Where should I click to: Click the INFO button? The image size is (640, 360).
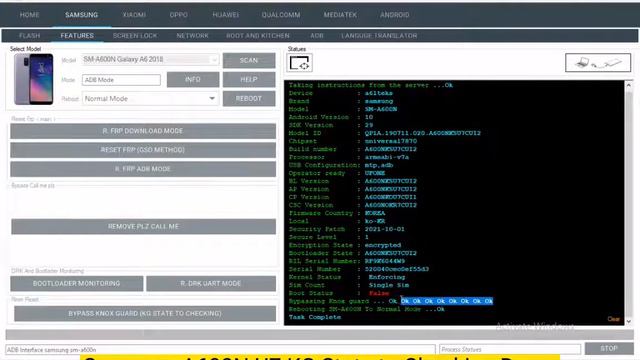(x=193, y=79)
